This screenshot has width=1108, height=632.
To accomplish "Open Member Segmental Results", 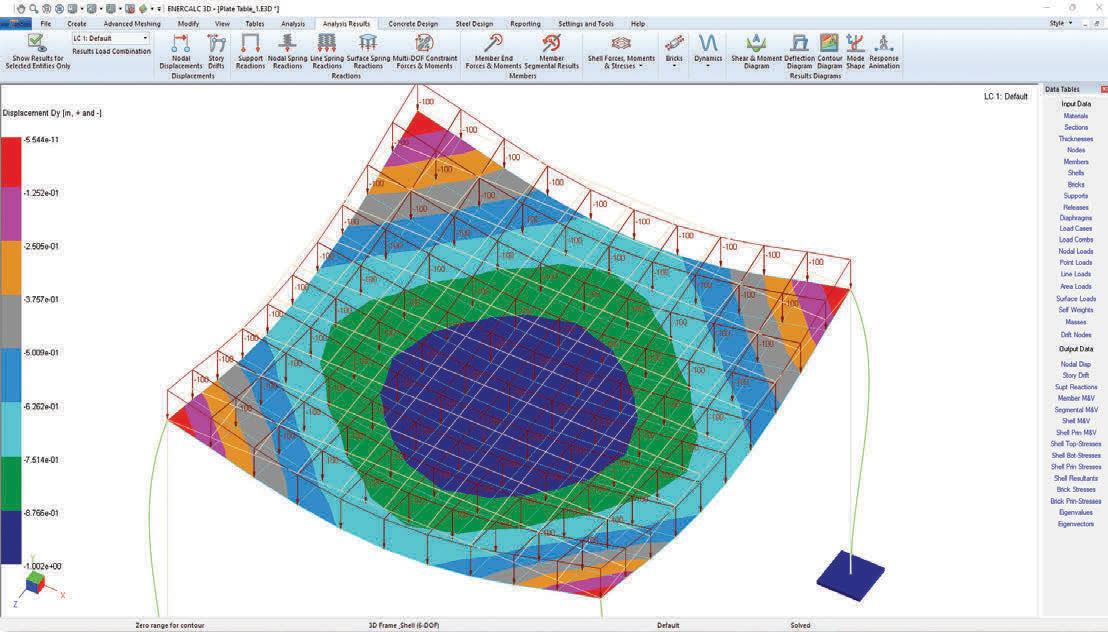I will point(551,52).
